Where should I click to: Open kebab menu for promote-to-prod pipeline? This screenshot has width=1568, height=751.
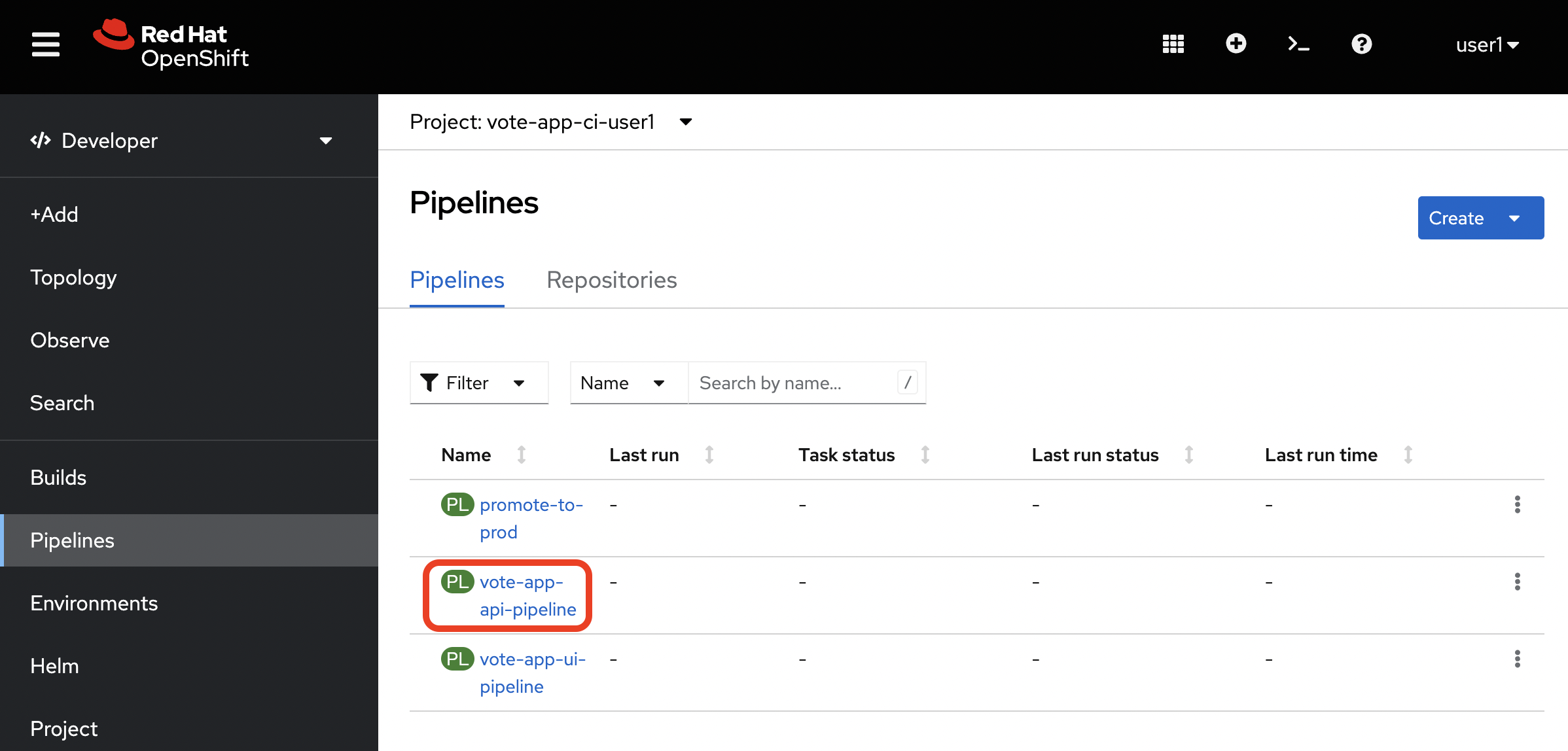coord(1518,504)
